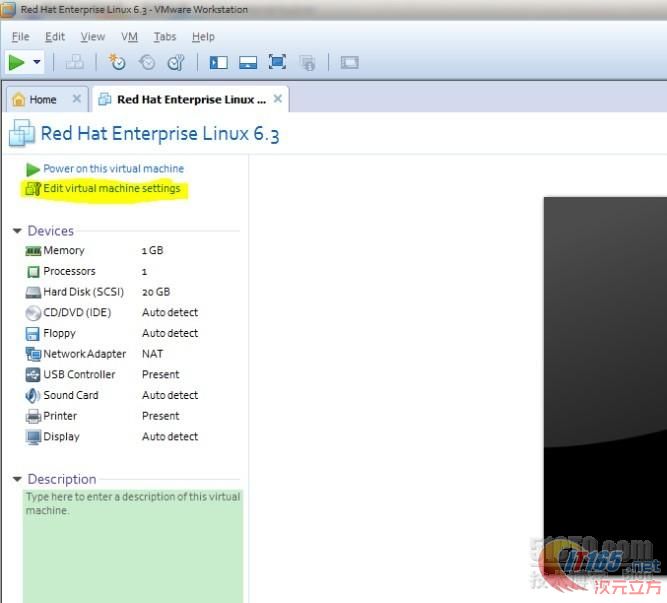The height and width of the screenshot is (603, 667).
Task: Click the green arrow beside Power on link
Action: [33, 169]
